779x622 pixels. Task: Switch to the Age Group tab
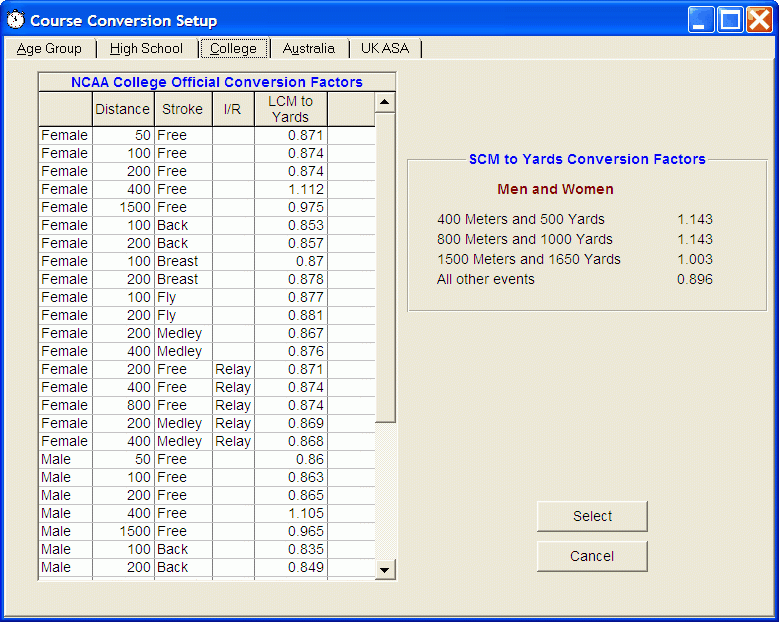pos(49,48)
